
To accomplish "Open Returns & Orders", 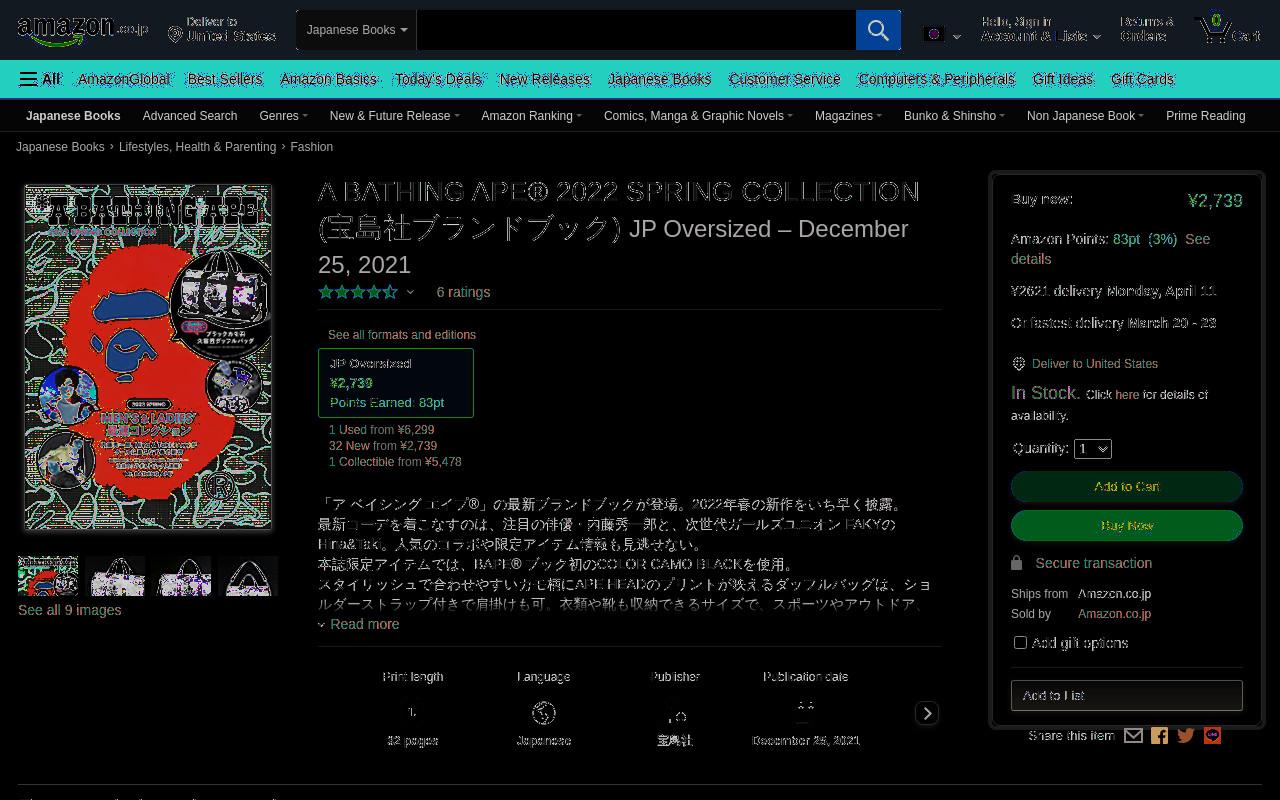I will [1147, 29].
